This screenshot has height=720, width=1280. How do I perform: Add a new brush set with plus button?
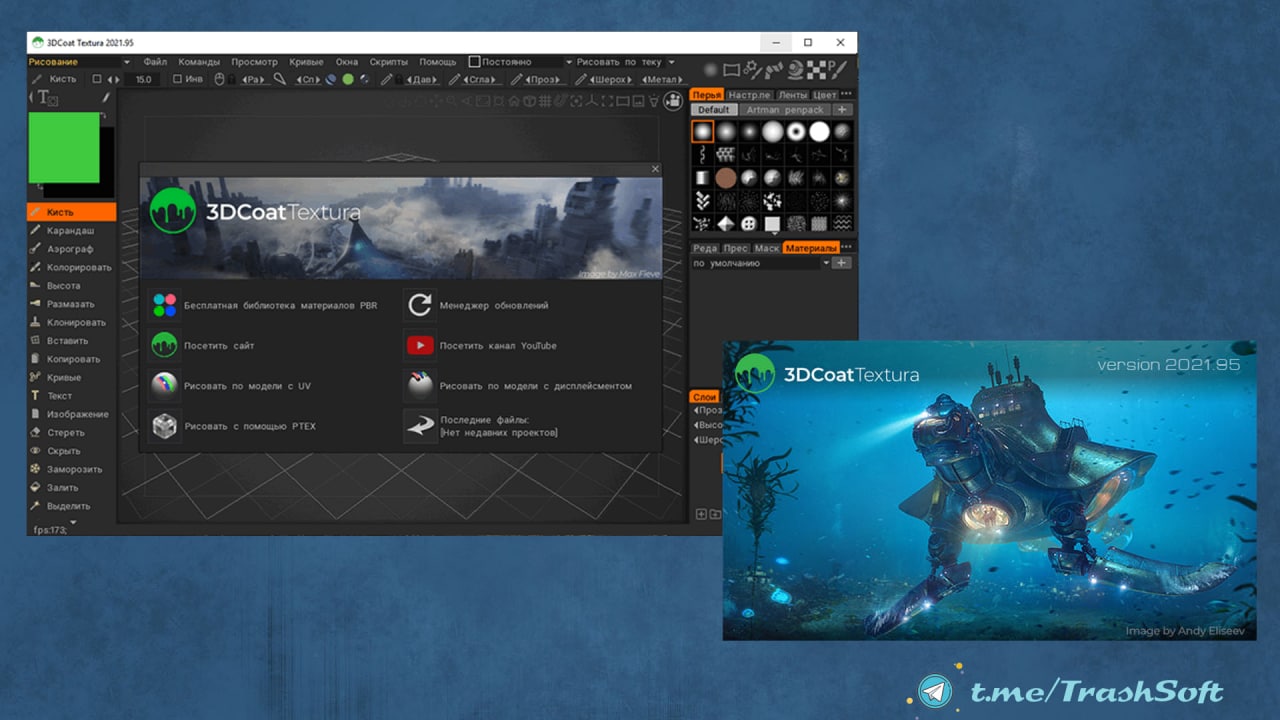click(842, 110)
